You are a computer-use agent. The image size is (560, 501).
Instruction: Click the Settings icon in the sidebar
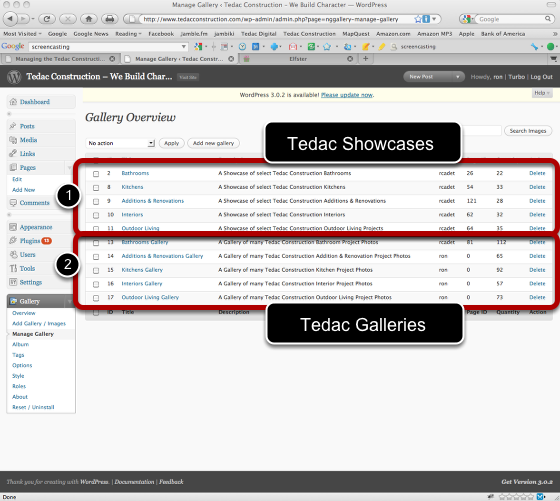pos(13,282)
